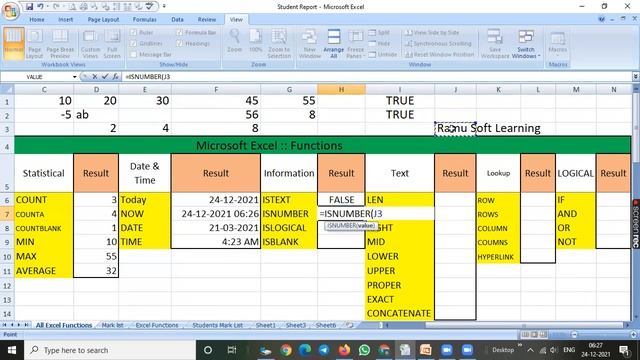This screenshot has width=640, height=360.
Task: Select cell containing HYPERLINK
Action: (x=498, y=257)
